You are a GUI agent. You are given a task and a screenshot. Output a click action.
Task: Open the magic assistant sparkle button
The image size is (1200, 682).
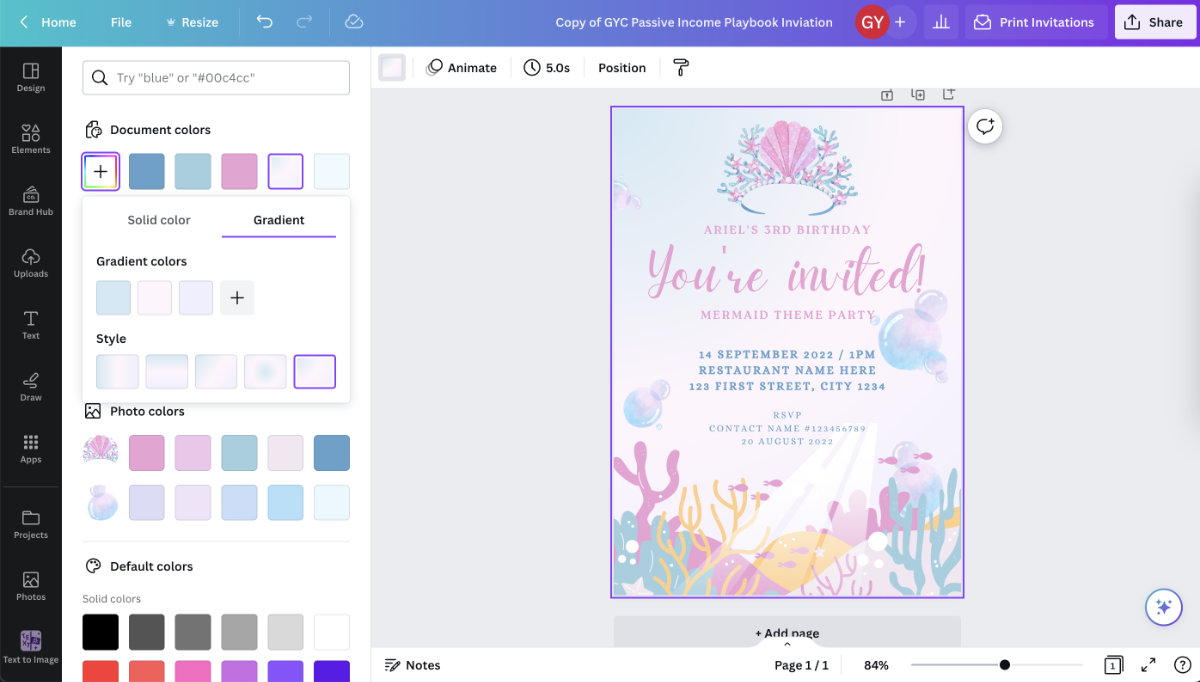[1164, 607]
